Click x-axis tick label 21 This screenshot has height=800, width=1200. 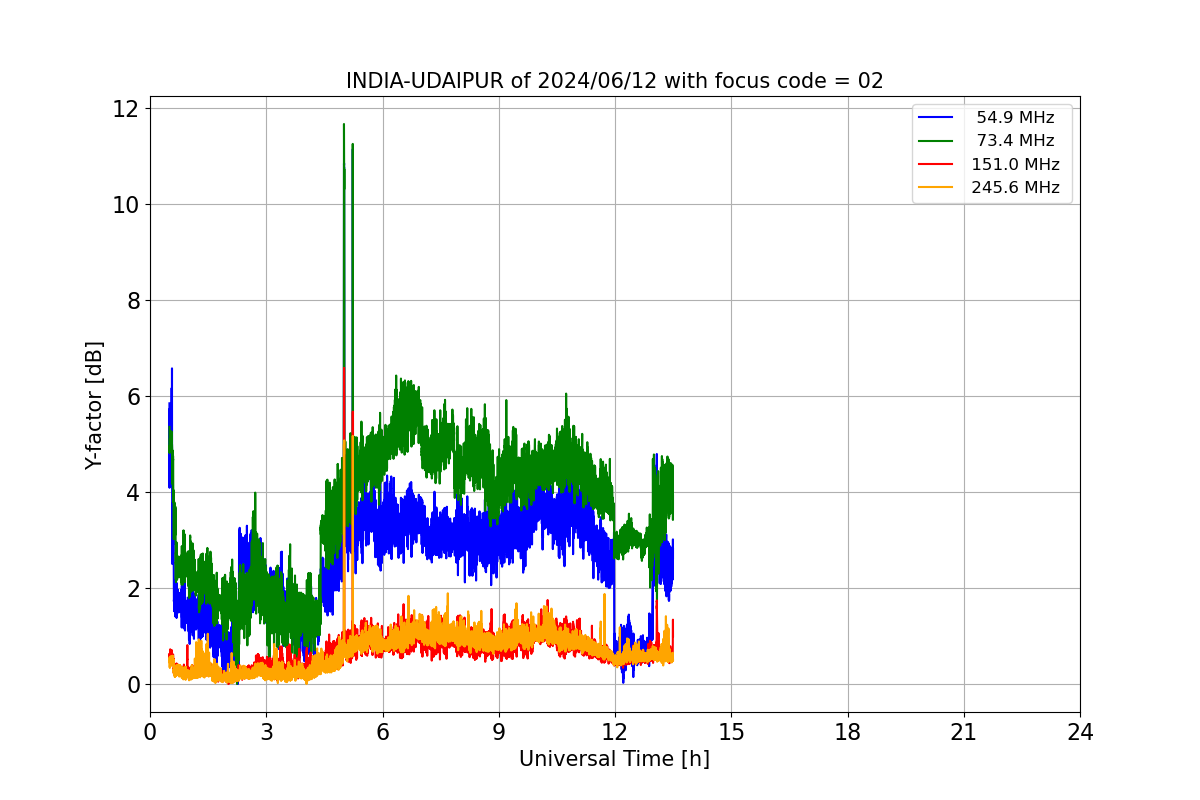(964, 732)
